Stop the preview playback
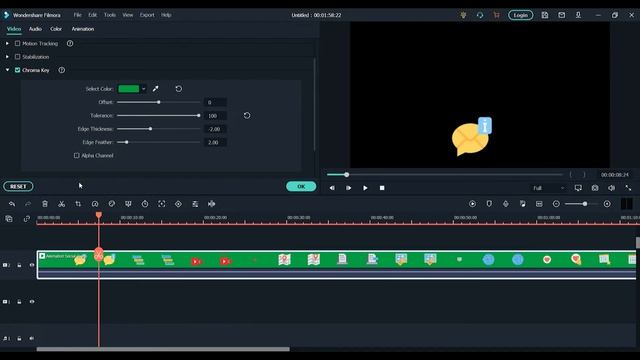 pos(382,188)
